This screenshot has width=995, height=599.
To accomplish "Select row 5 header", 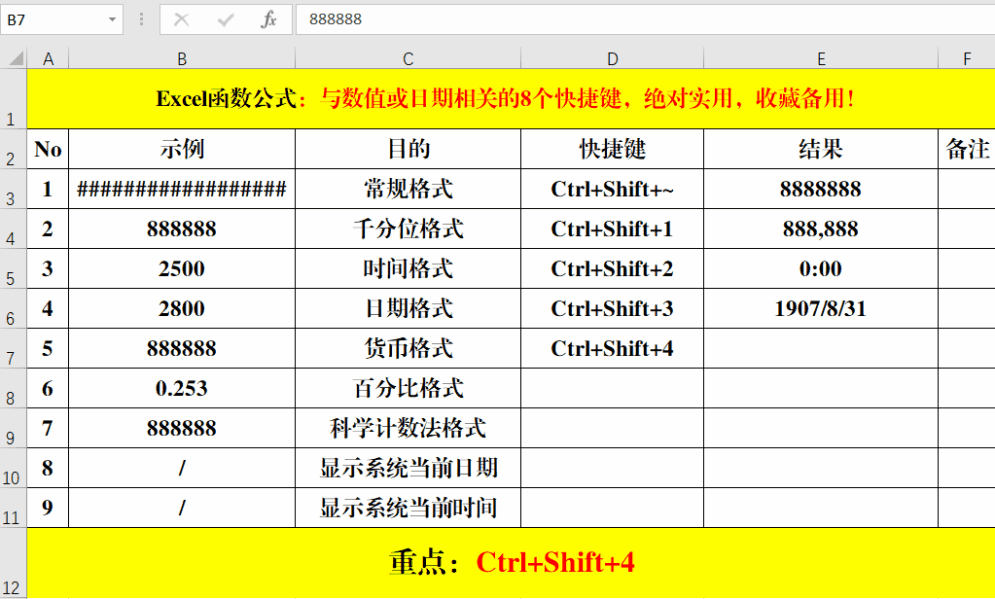I will [13, 269].
